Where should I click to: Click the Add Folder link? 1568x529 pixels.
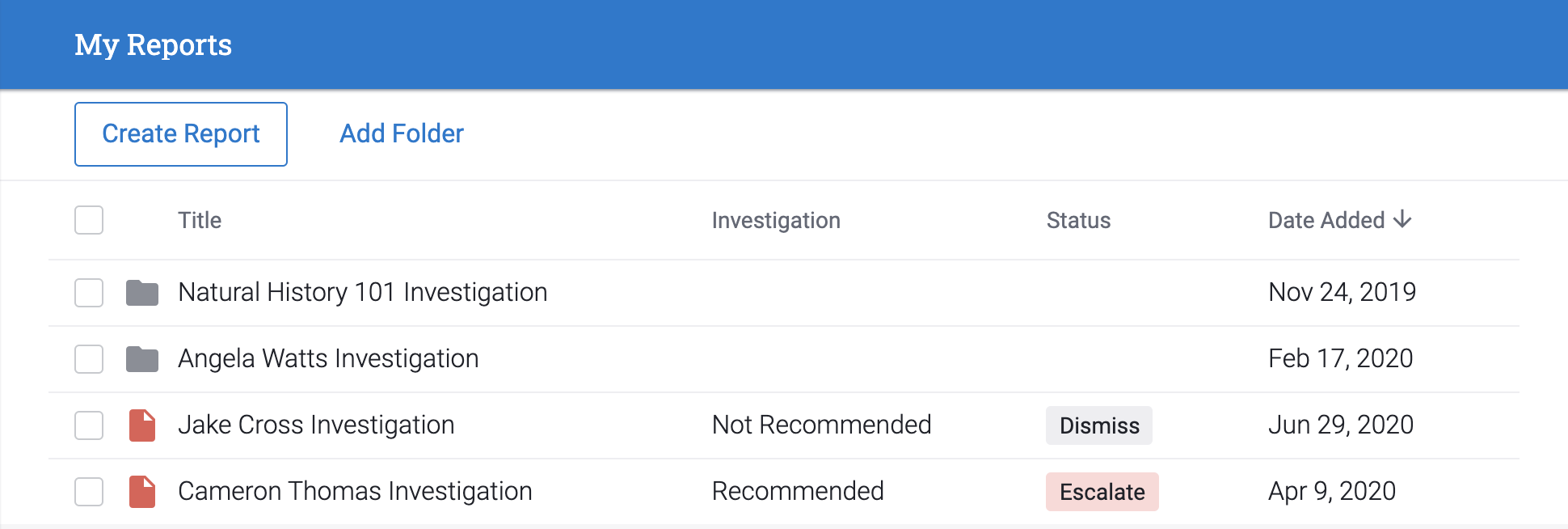402,133
